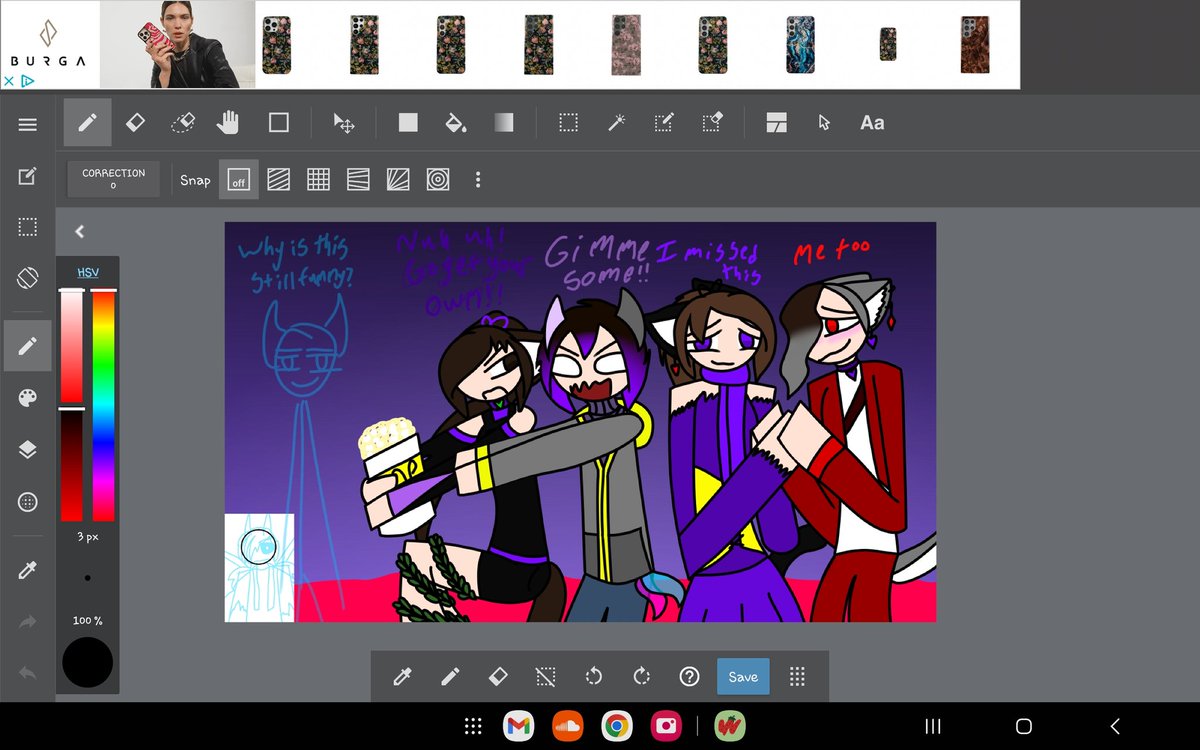Select the Gradient tool
1200x750 pixels.
(x=504, y=122)
